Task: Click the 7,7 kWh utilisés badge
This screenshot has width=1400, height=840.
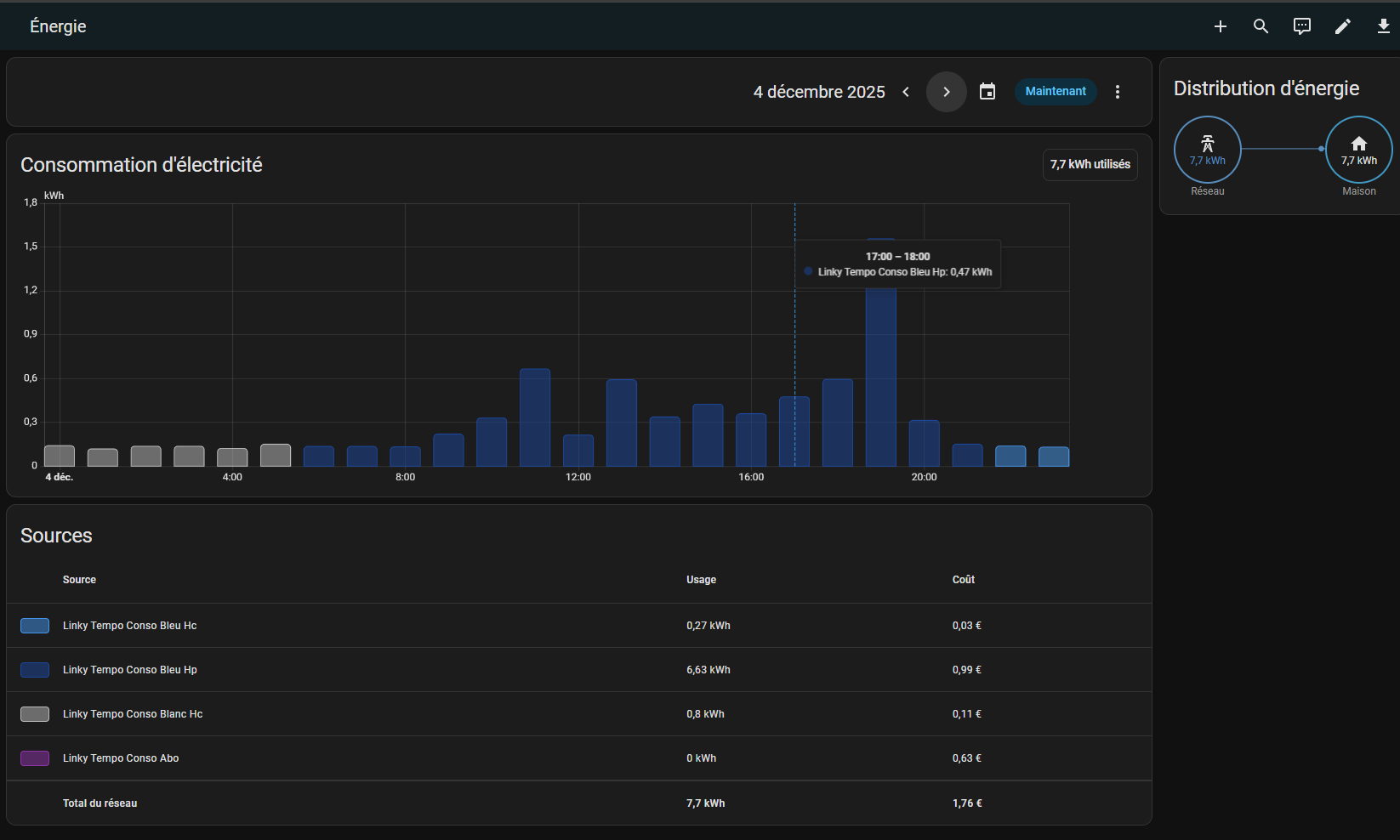Action: pos(1090,165)
